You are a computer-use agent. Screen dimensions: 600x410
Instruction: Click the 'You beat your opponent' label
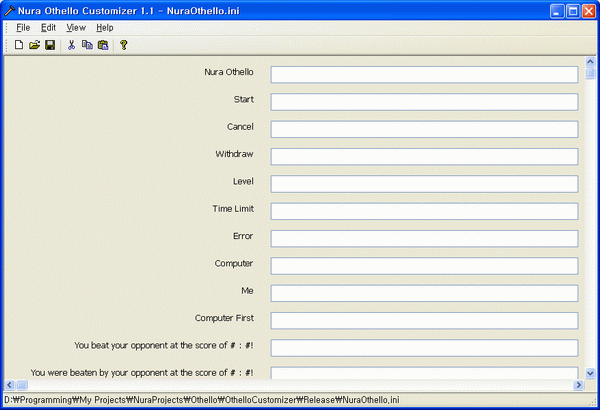click(163, 345)
